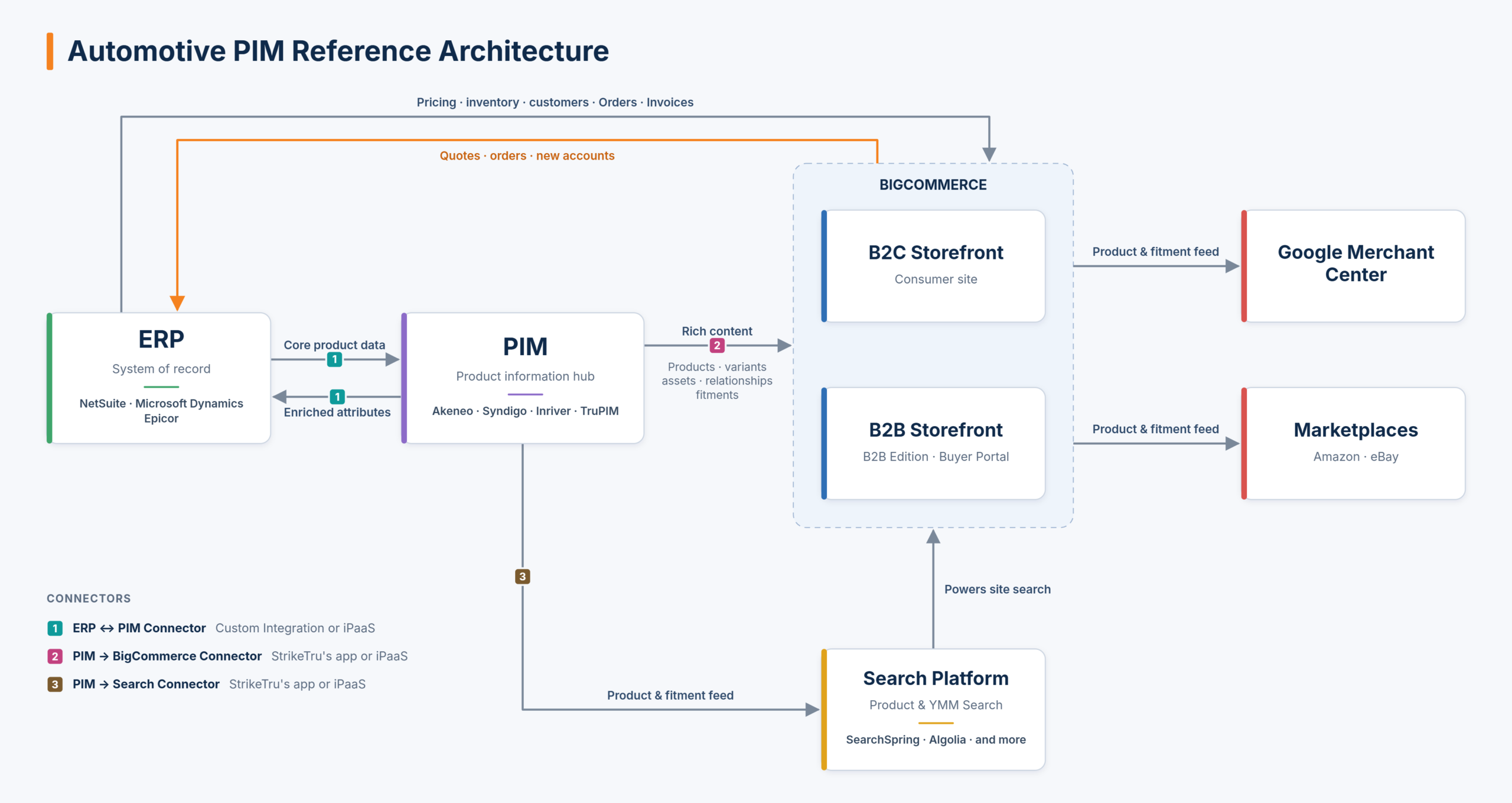Click 'Product & YMM Search' subtitle
1512x803 pixels.
point(936,705)
